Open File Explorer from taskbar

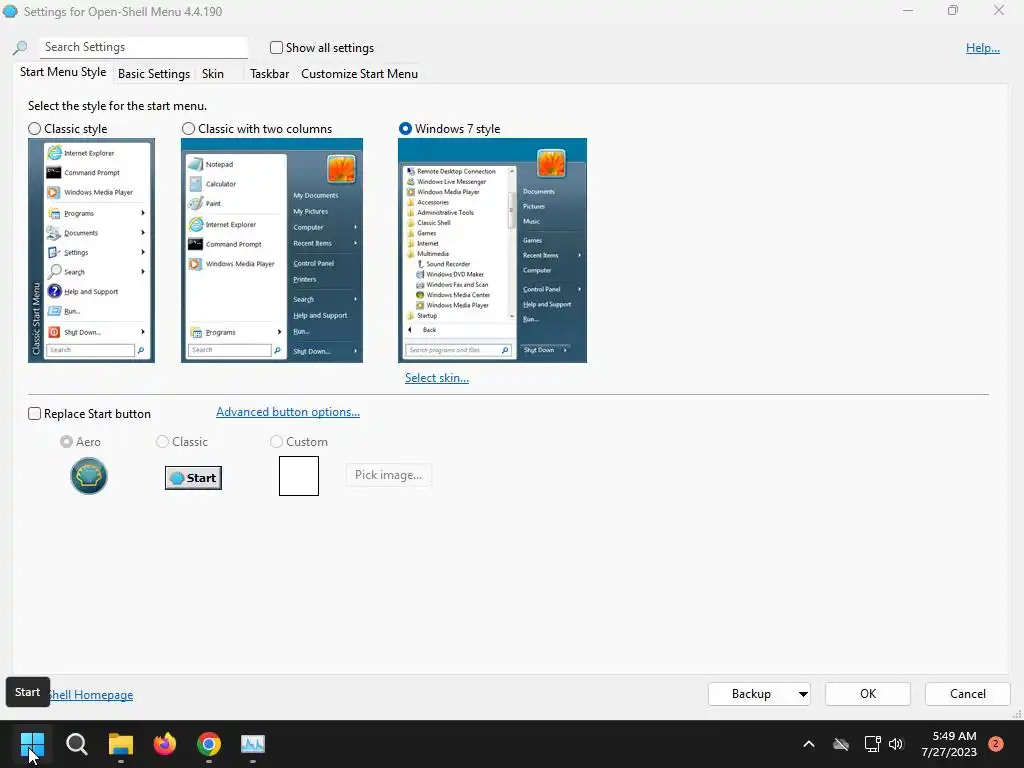pyautogui.click(x=121, y=744)
